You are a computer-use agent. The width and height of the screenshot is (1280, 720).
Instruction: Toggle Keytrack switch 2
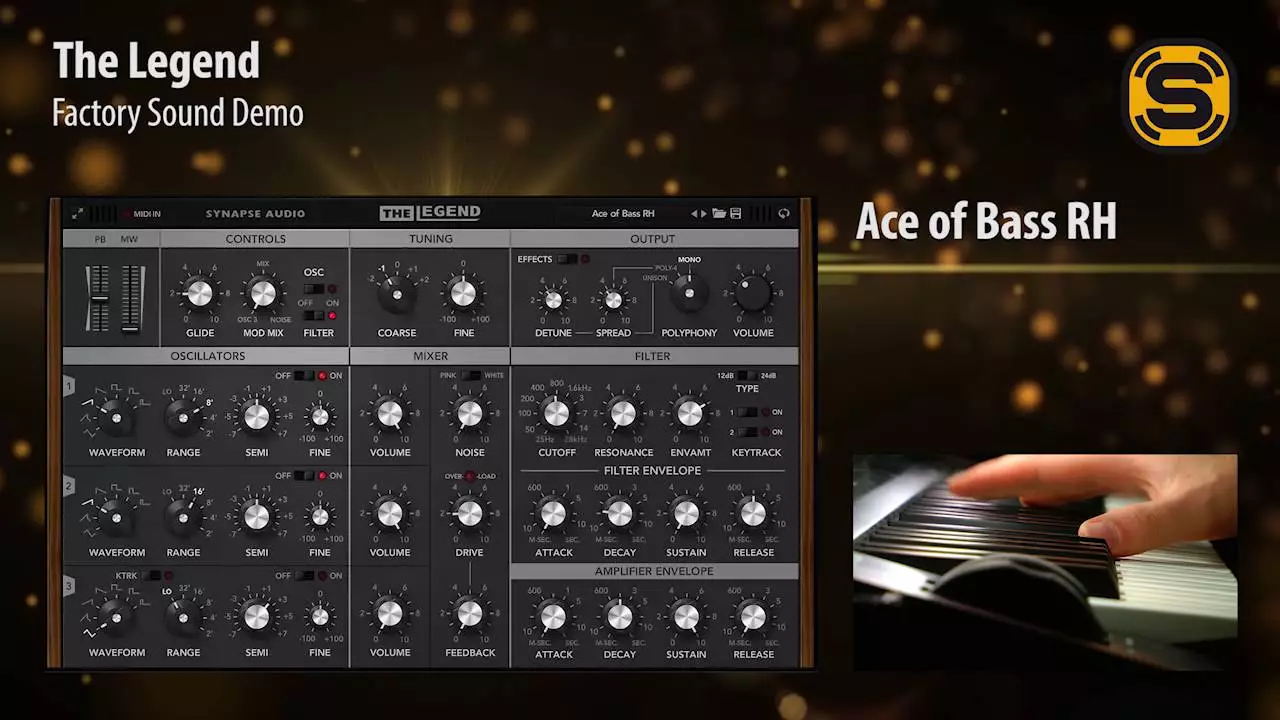point(747,432)
